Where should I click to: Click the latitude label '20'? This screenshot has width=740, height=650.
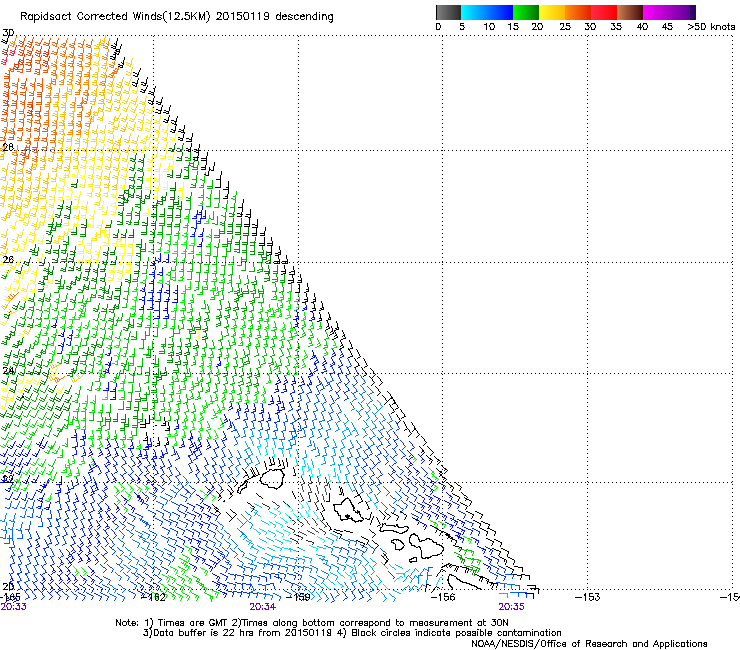(x=8, y=586)
